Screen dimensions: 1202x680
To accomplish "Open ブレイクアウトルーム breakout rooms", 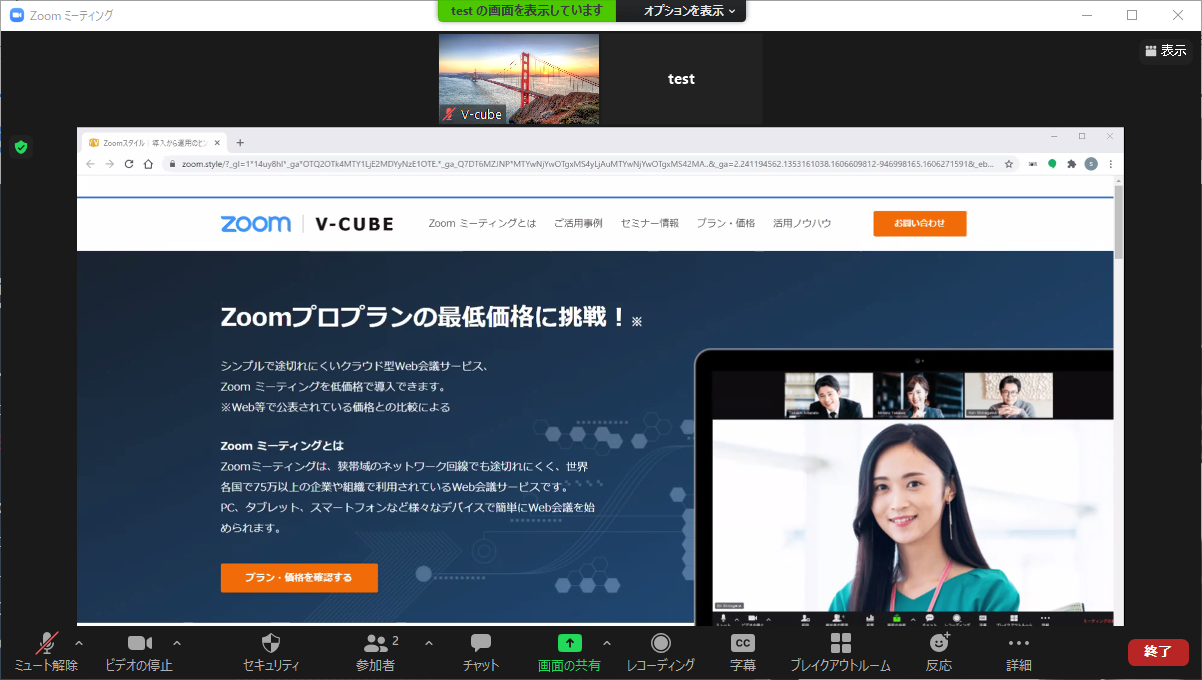I will coord(840,652).
